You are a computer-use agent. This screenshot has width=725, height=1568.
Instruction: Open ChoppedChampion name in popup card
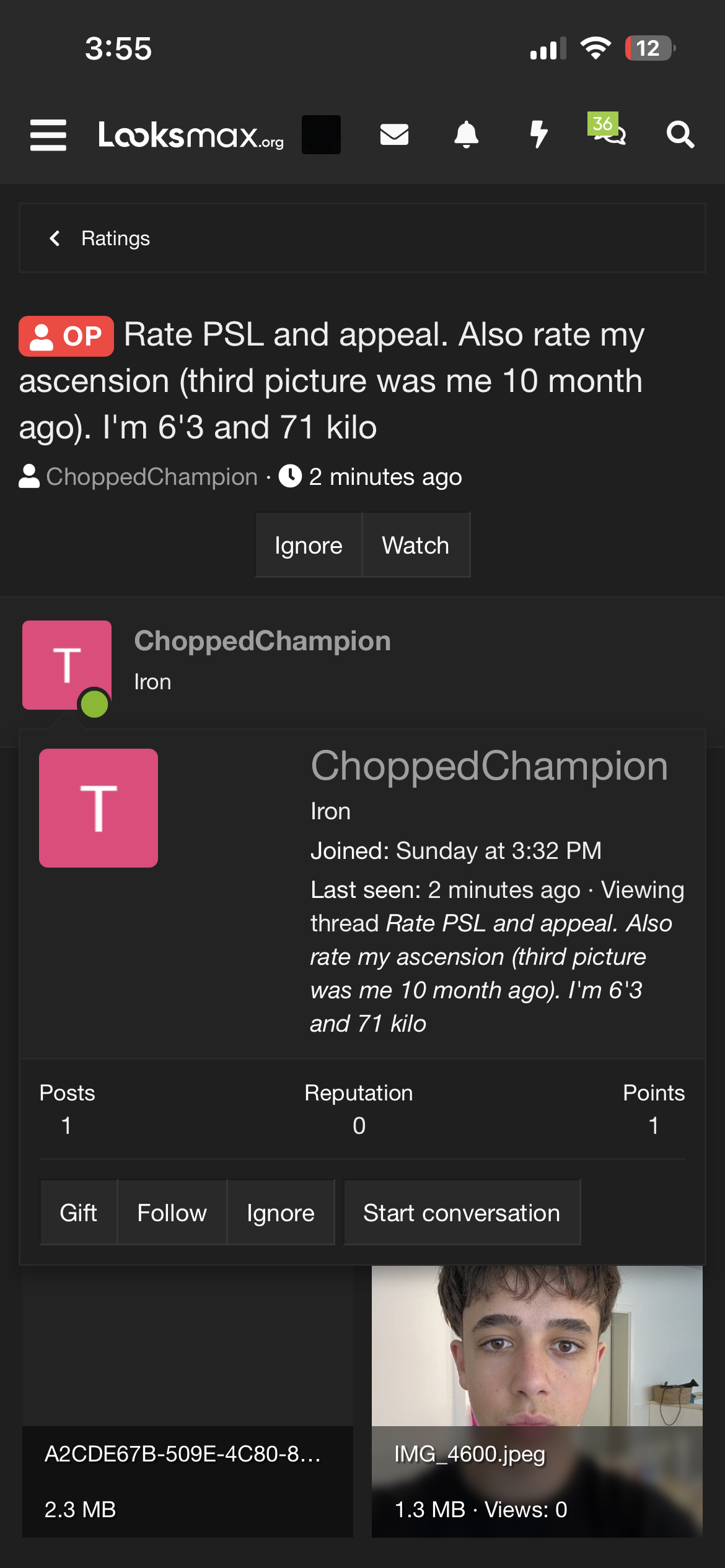(489, 766)
